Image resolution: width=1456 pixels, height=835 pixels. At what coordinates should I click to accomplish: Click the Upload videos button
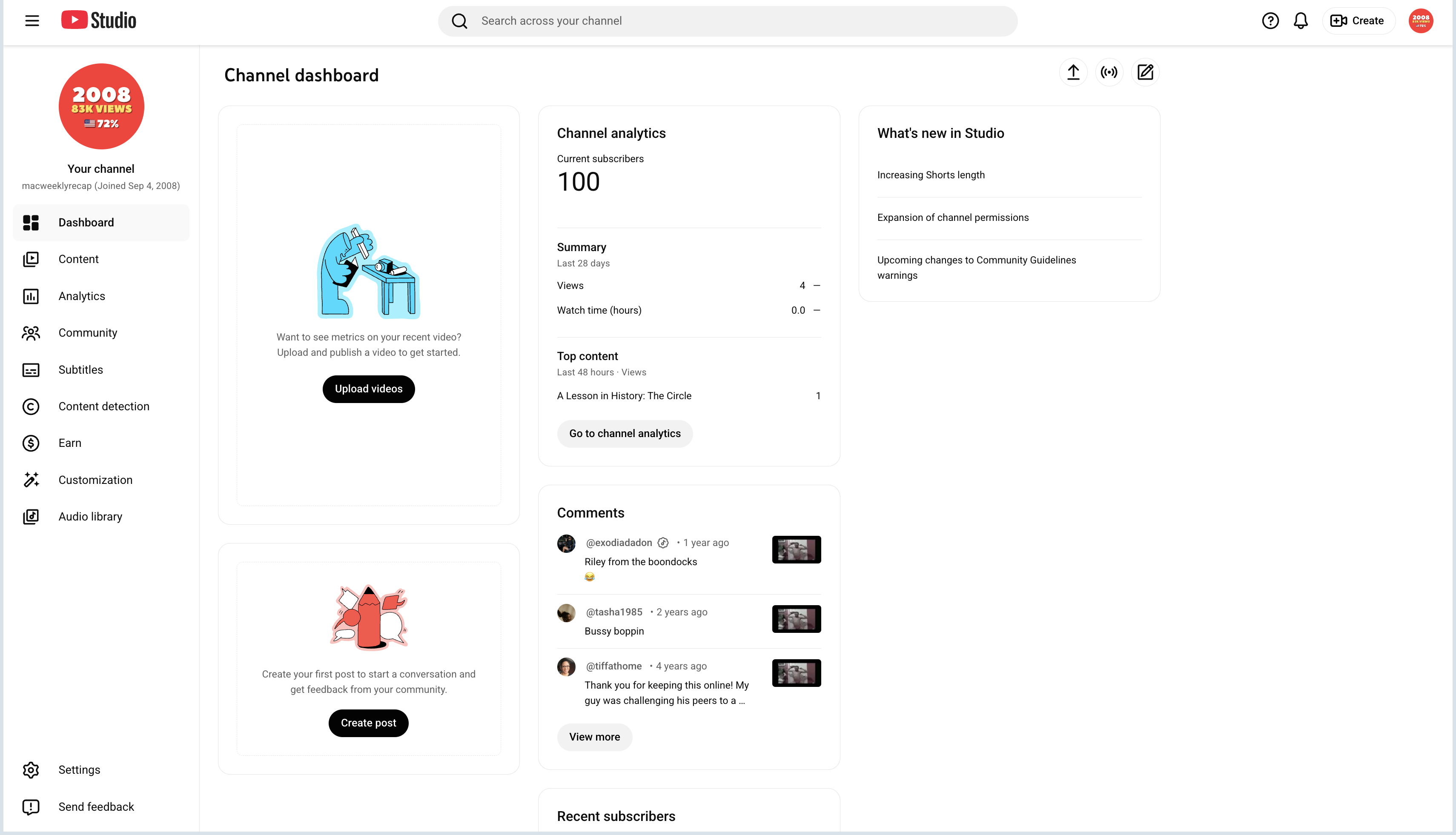[368, 389]
